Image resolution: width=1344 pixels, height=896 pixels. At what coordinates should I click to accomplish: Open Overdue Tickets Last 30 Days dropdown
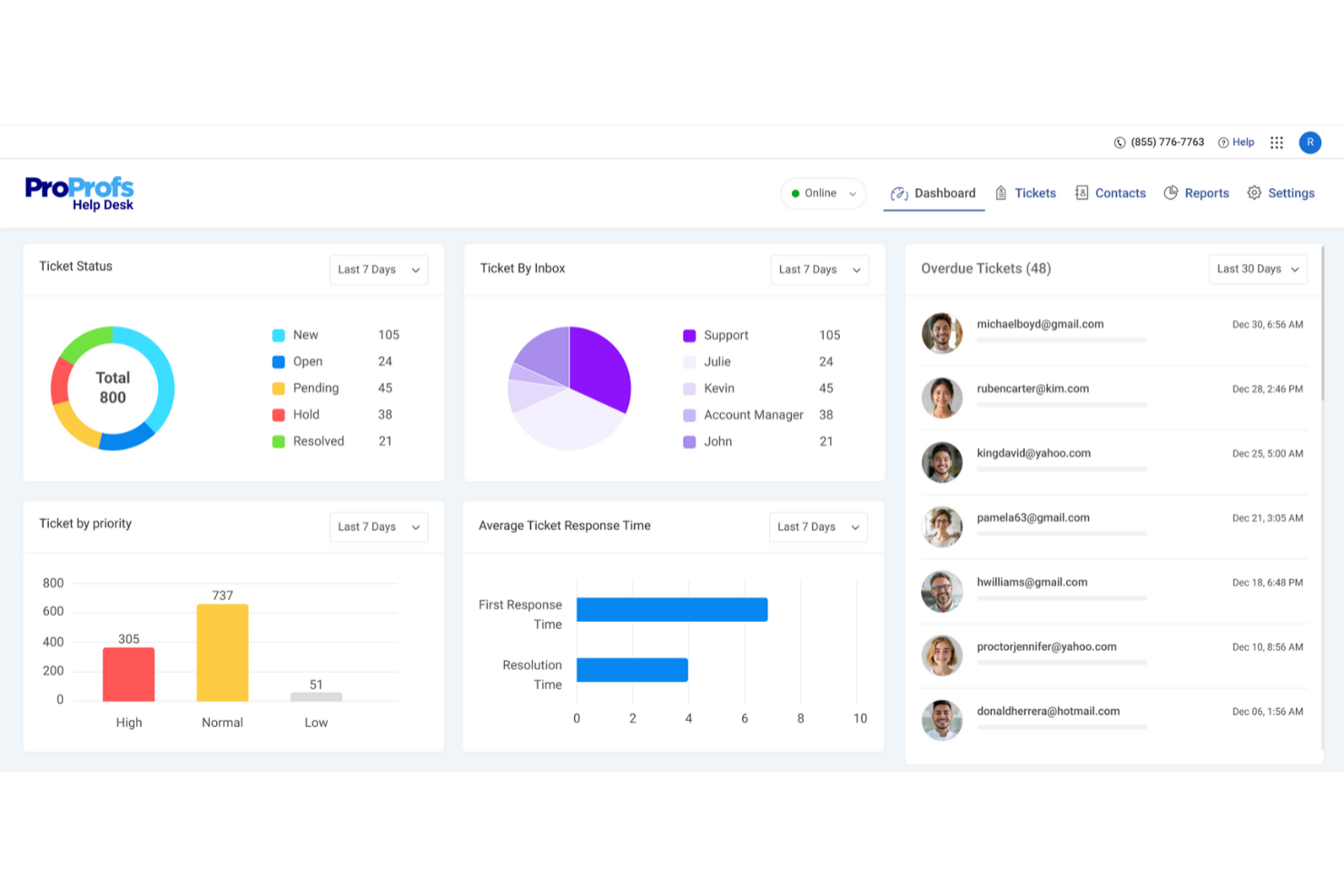[x=1258, y=269]
